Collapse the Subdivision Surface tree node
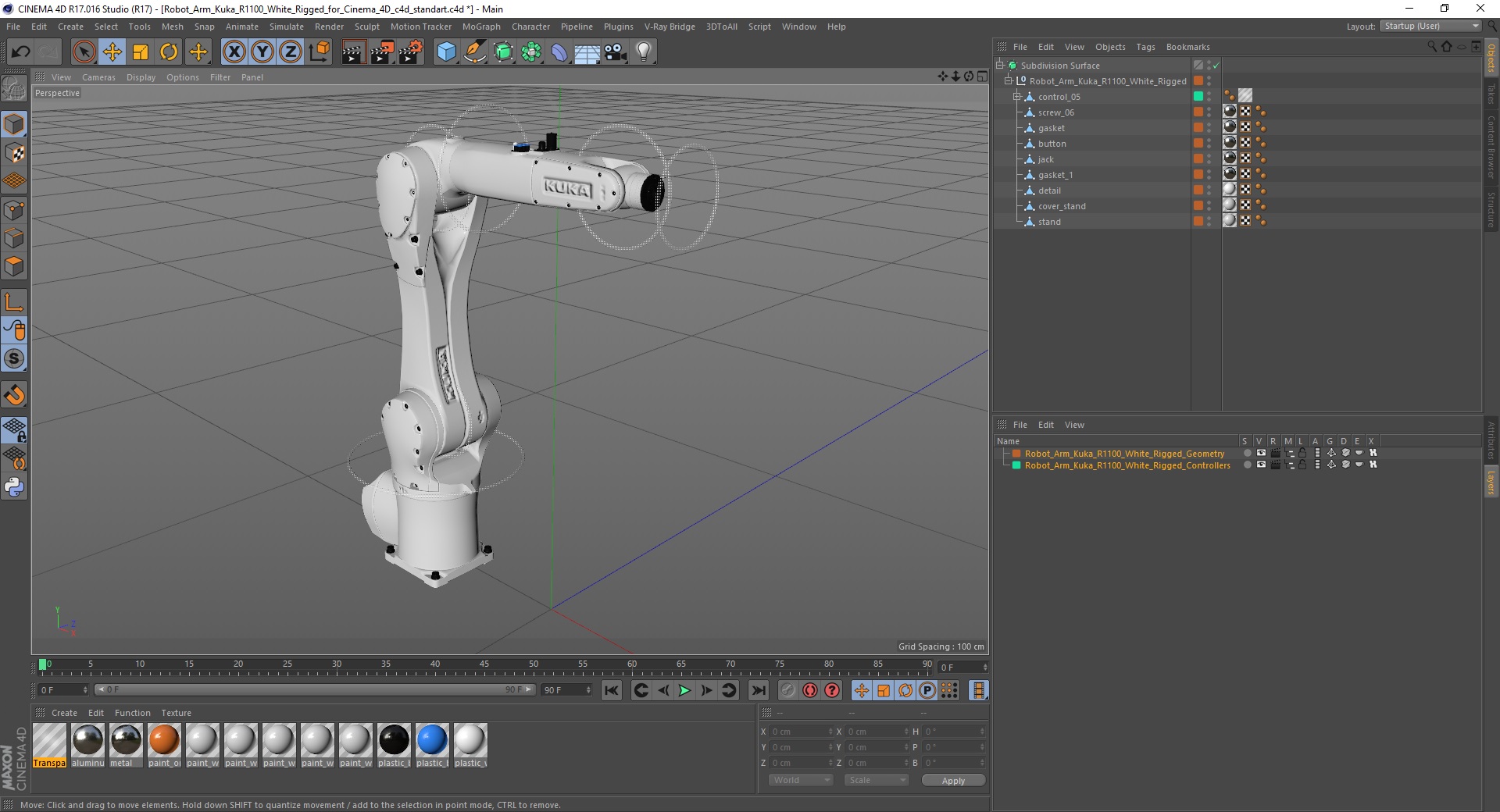 tap(999, 66)
